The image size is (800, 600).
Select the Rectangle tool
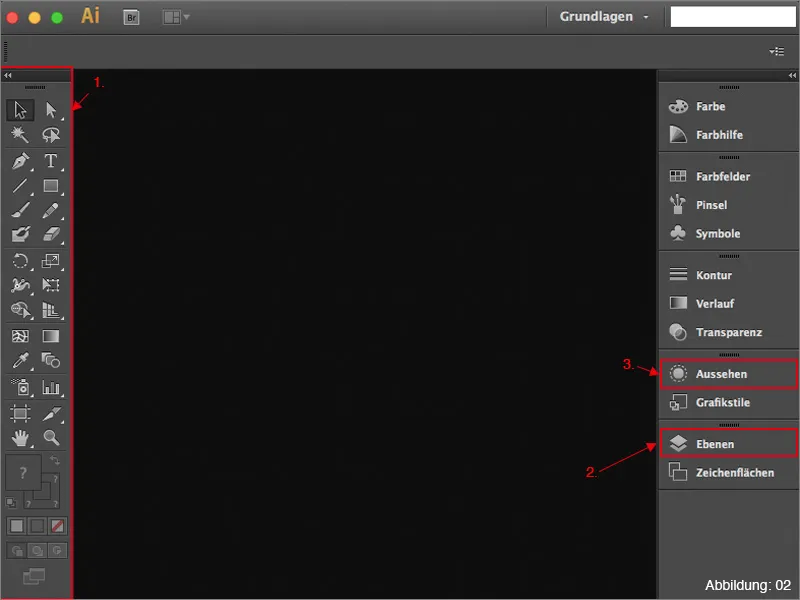pos(52,186)
